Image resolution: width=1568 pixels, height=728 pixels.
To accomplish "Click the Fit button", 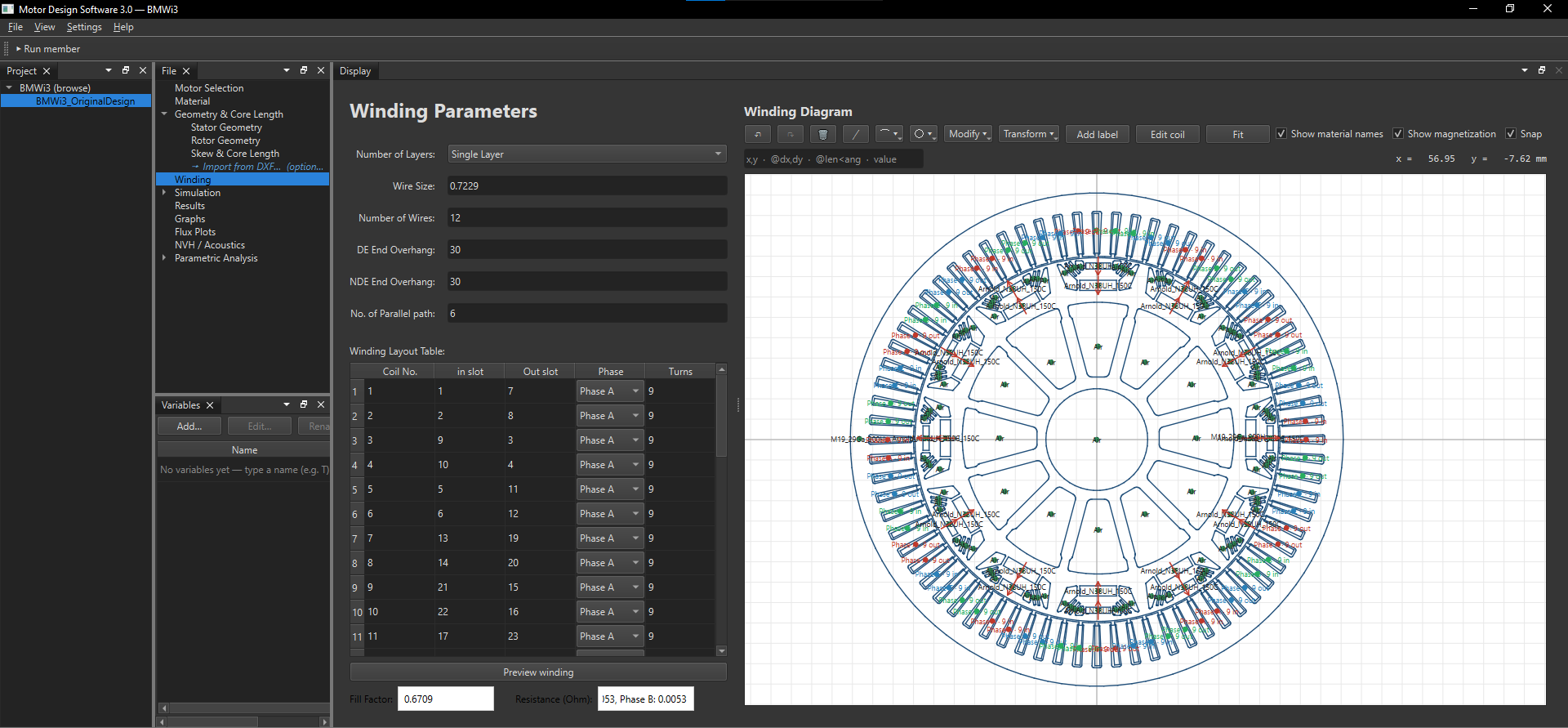I will point(1238,134).
